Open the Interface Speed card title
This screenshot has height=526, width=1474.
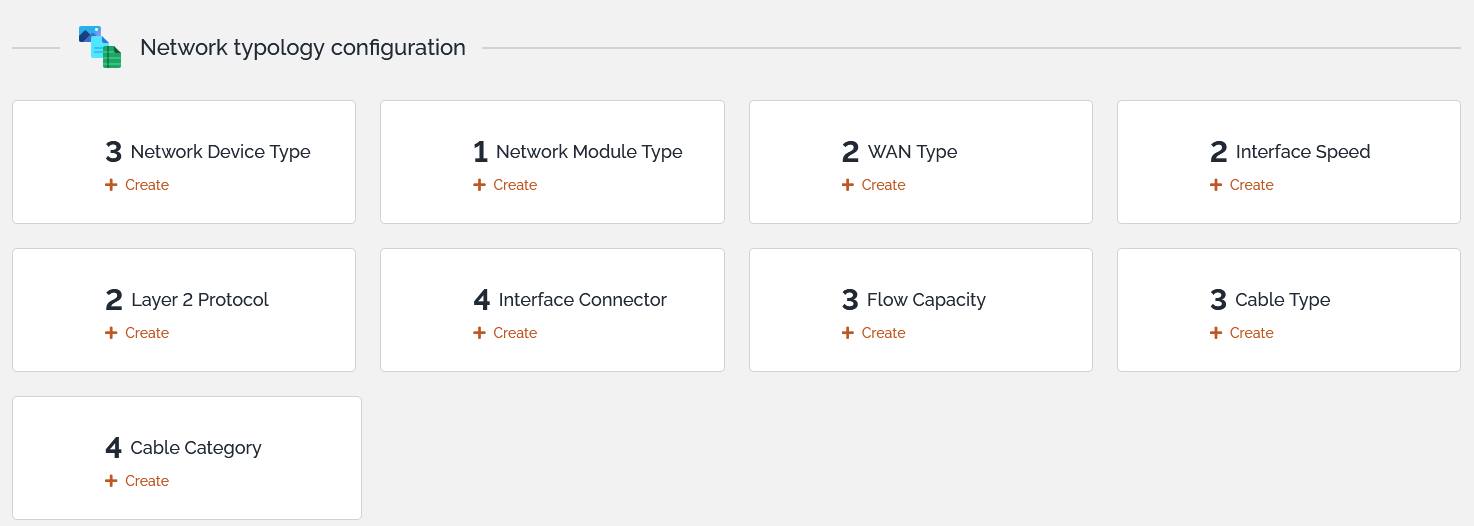(1303, 152)
